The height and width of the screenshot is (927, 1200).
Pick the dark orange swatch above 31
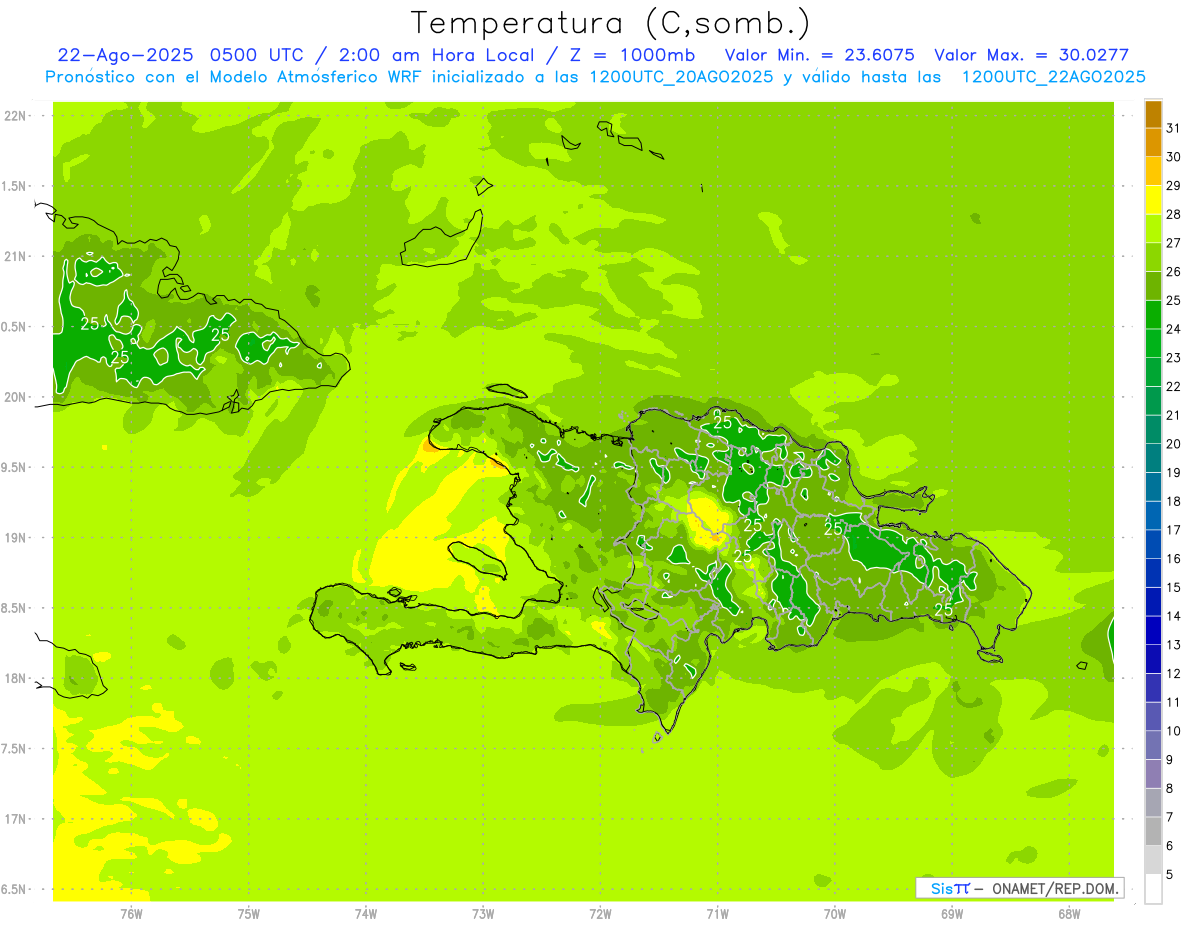point(1153,114)
